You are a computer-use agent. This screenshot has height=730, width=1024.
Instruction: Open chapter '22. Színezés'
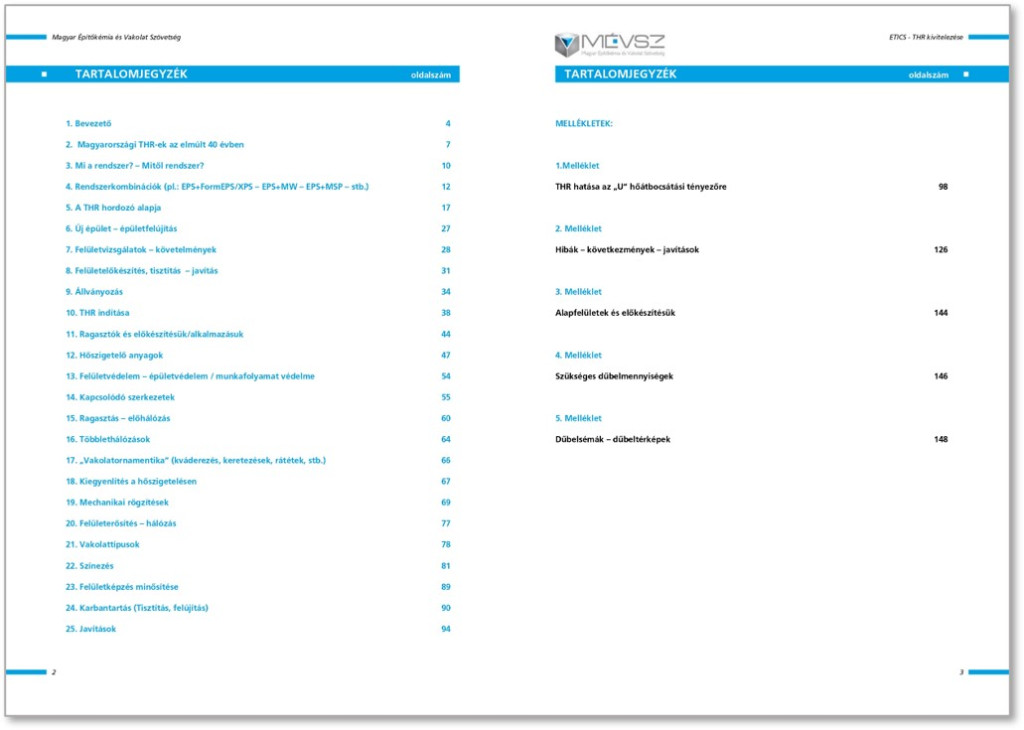(89, 565)
